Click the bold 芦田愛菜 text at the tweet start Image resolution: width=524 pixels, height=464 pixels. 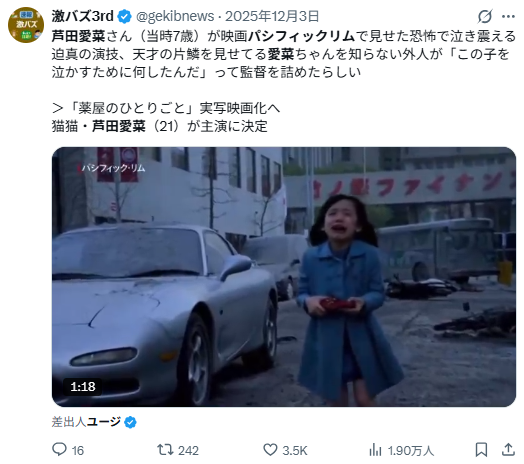(x=78, y=36)
